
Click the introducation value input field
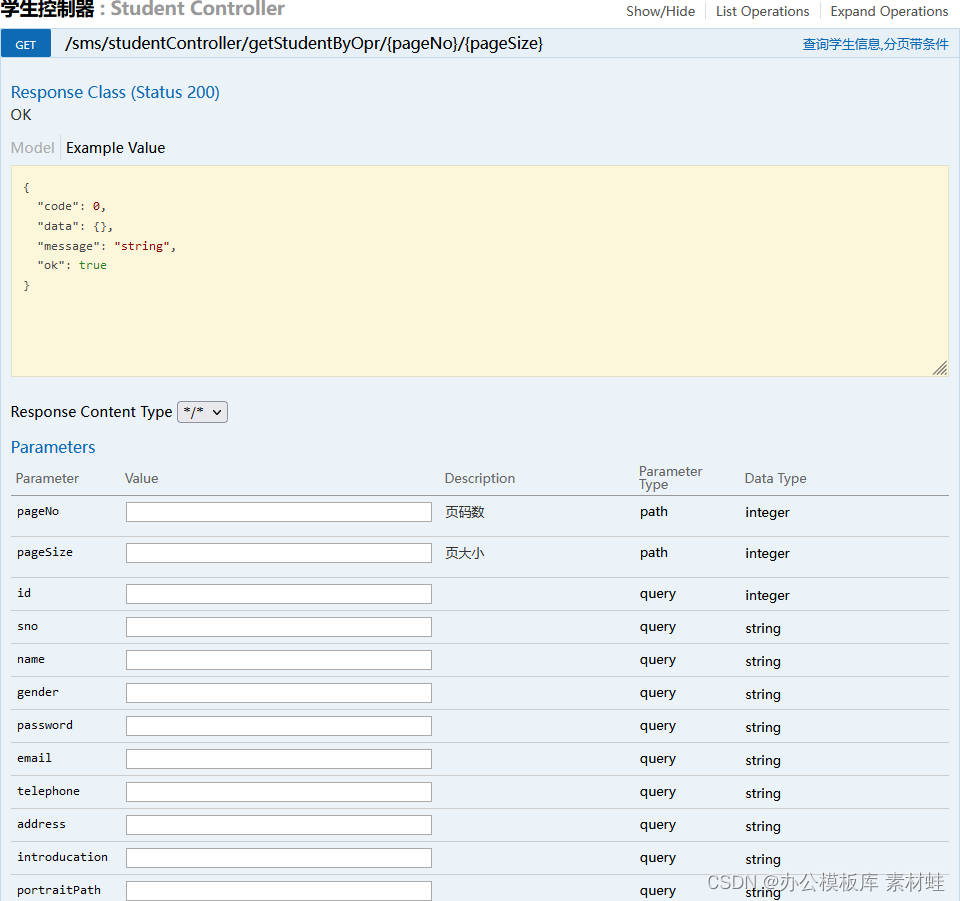coord(278,858)
